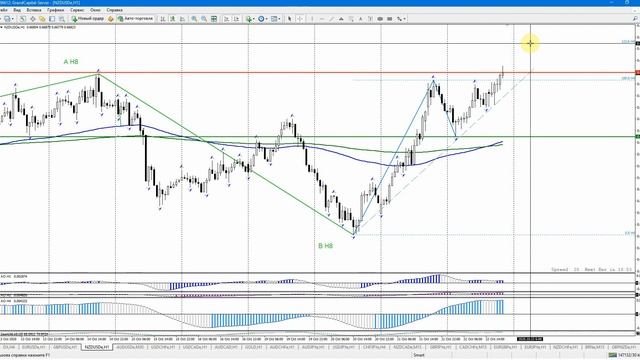Switch chart to candlestick mode
The width and height of the screenshot is (640, 360).
[x=173, y=19]
